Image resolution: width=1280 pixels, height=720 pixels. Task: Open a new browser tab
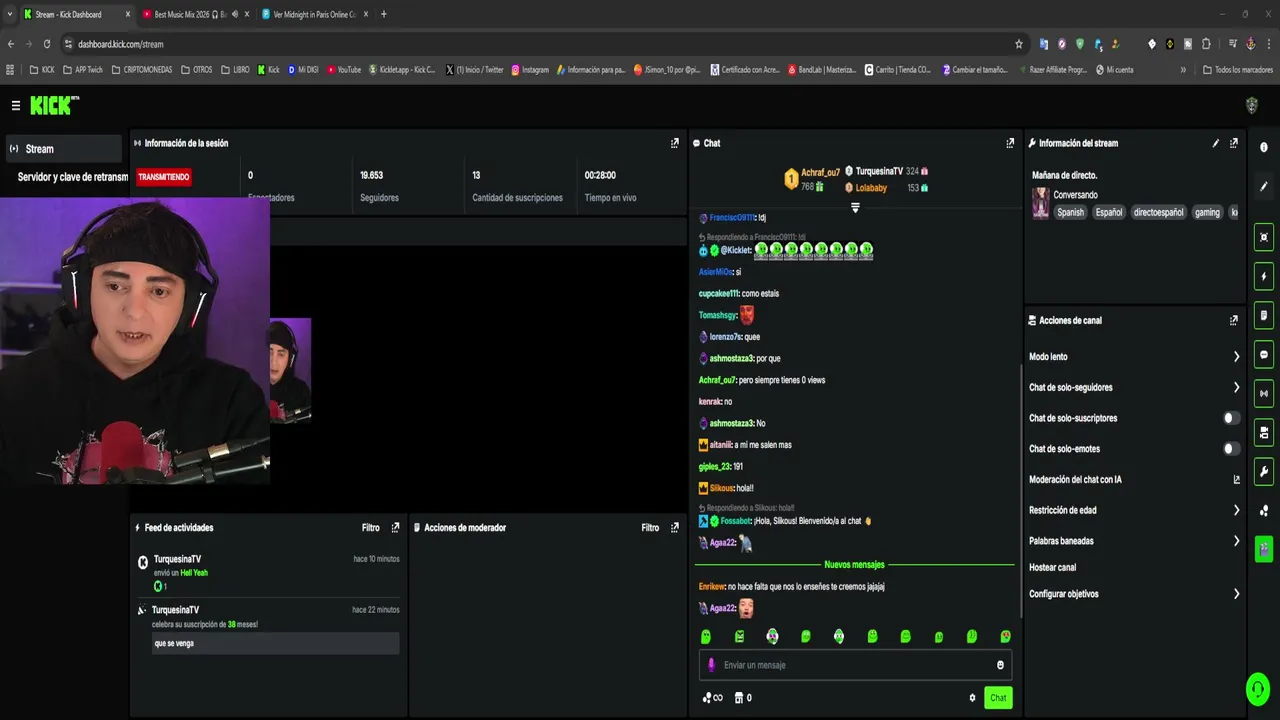(384, 14)
